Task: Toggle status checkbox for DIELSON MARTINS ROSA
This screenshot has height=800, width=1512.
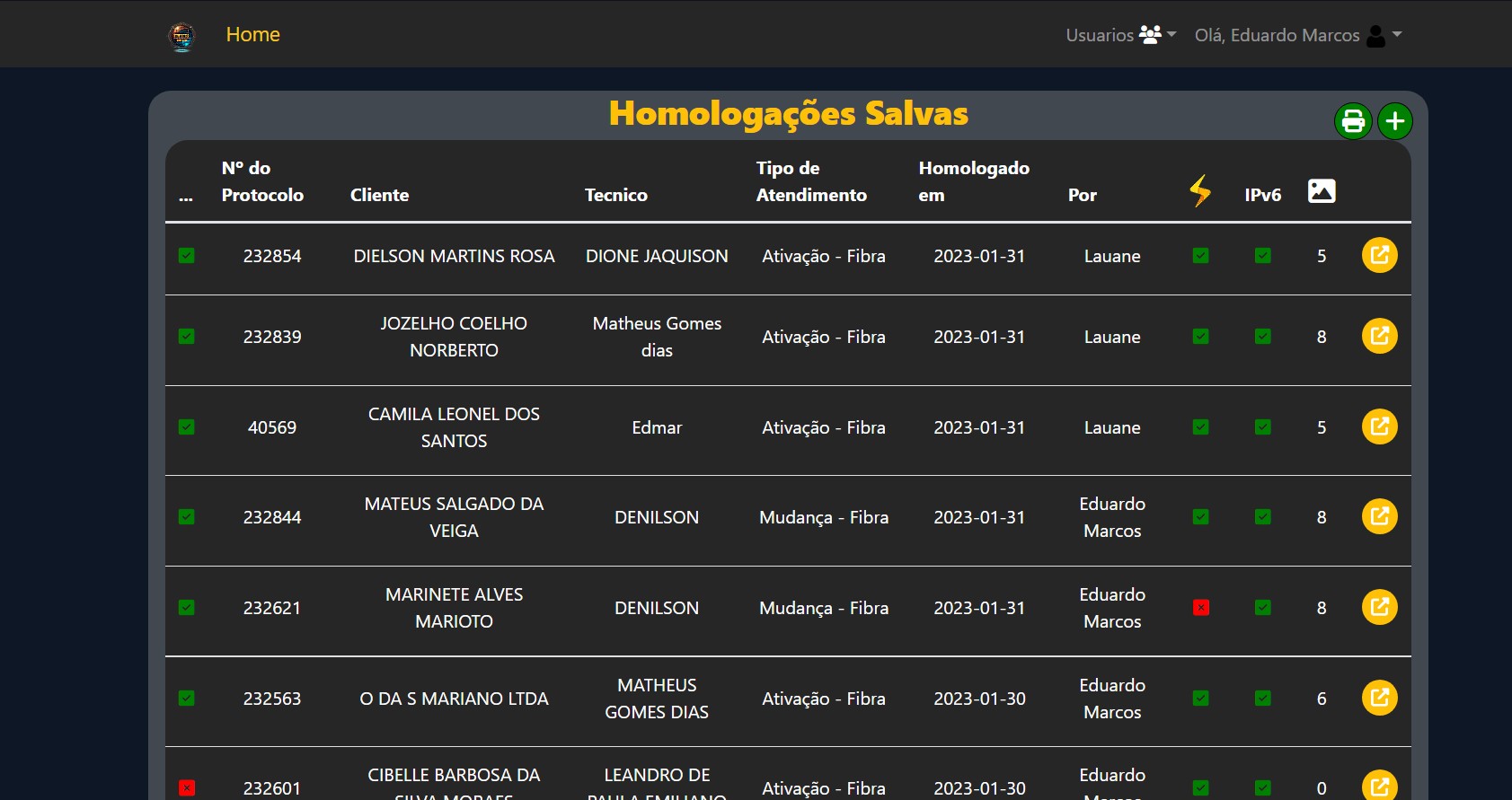Action: (x=187, y=256)
